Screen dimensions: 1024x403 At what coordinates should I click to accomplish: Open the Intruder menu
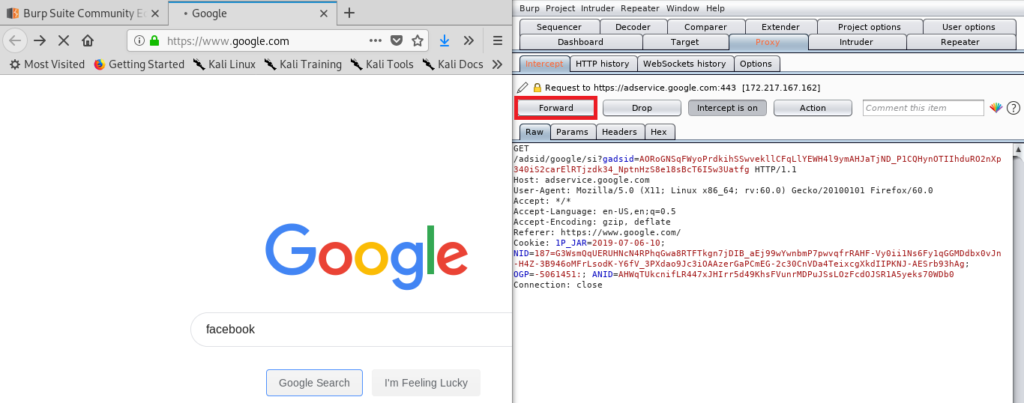(x=598, y=8)
